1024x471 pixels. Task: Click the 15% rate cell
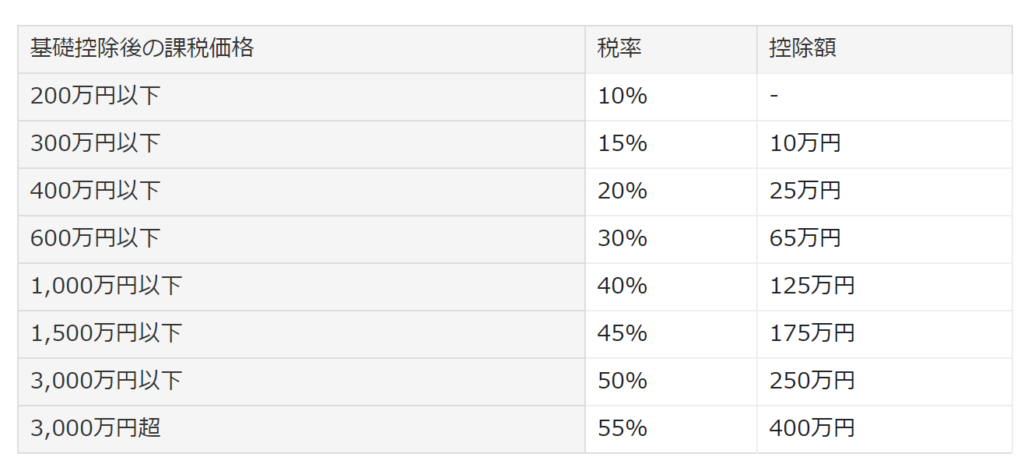tap(671, 144)
